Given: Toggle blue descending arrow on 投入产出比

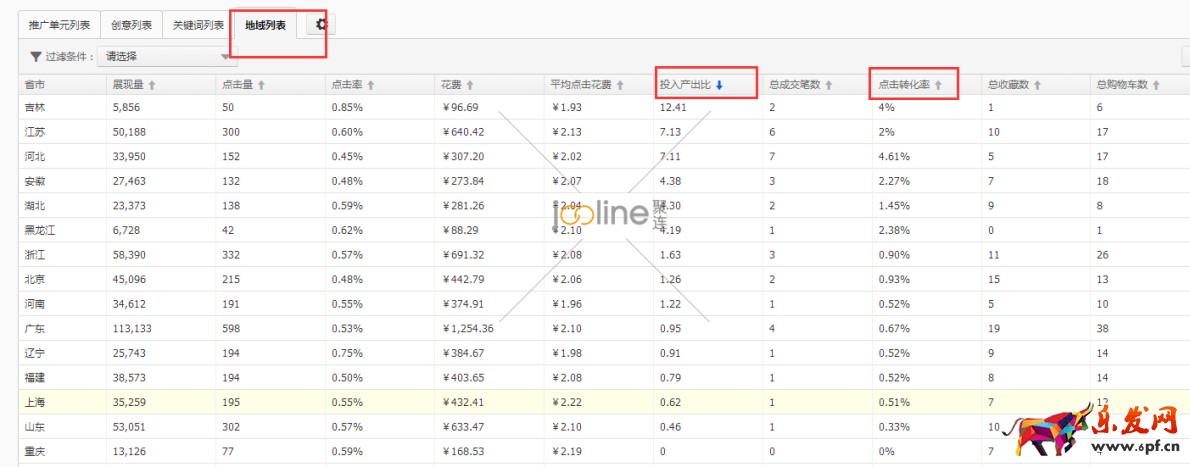Looking at the screenshot, I should (x=718, y=85).
